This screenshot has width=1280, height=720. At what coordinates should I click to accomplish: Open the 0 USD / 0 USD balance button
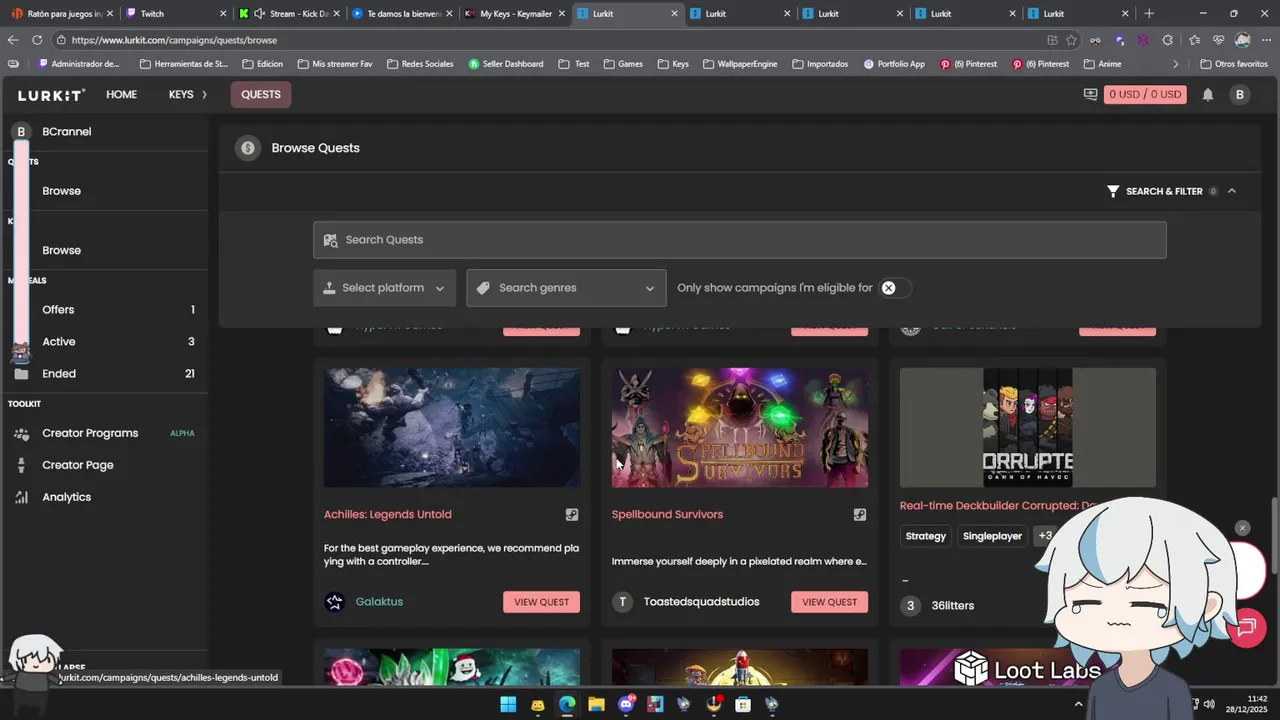(x=1145, y=94)
